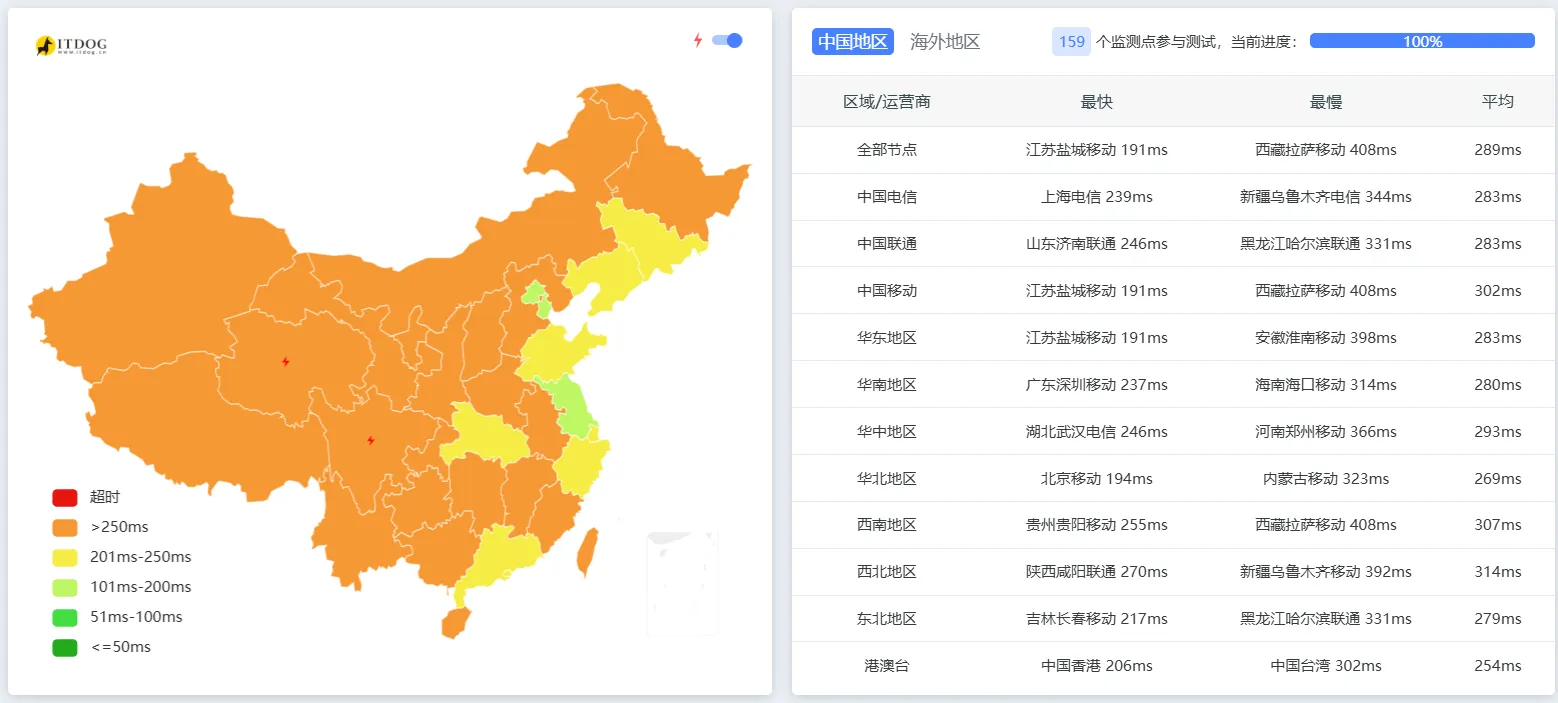Toggle the blue map display switch
The height and width of the screenshot is (703, 1558).
(725, 40)
